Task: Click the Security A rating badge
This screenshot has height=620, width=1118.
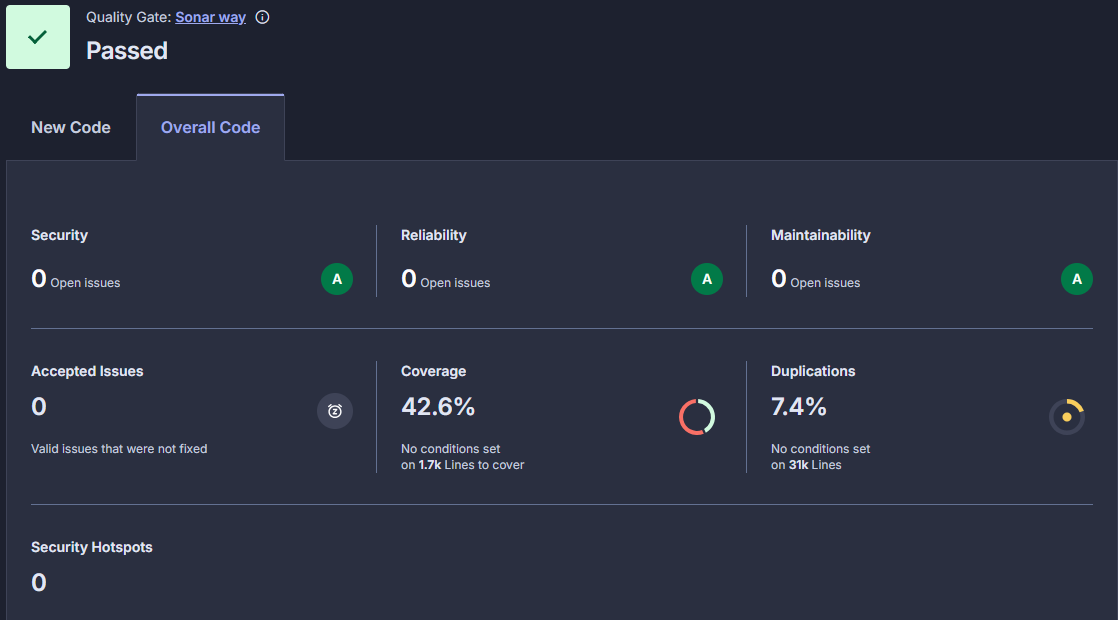Action: coord(337,279)
